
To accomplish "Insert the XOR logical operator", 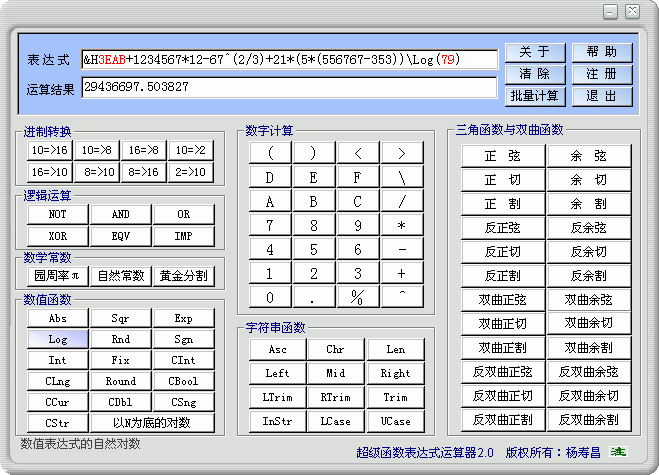I will coord(58,236).
